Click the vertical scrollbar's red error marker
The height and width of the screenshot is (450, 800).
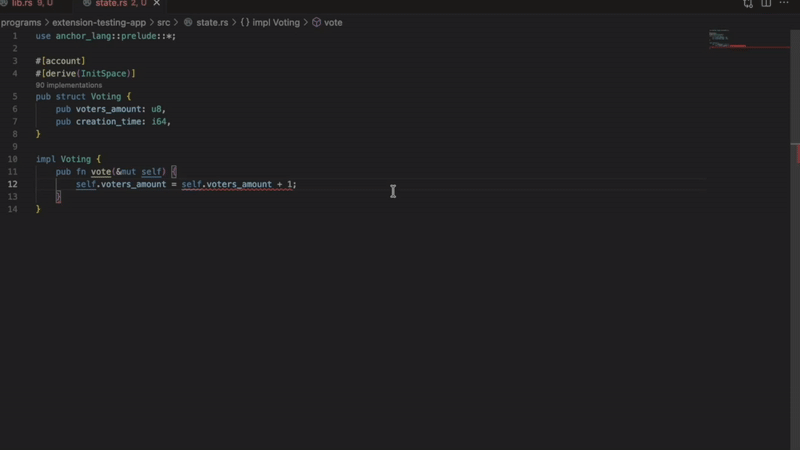[797, 155]
